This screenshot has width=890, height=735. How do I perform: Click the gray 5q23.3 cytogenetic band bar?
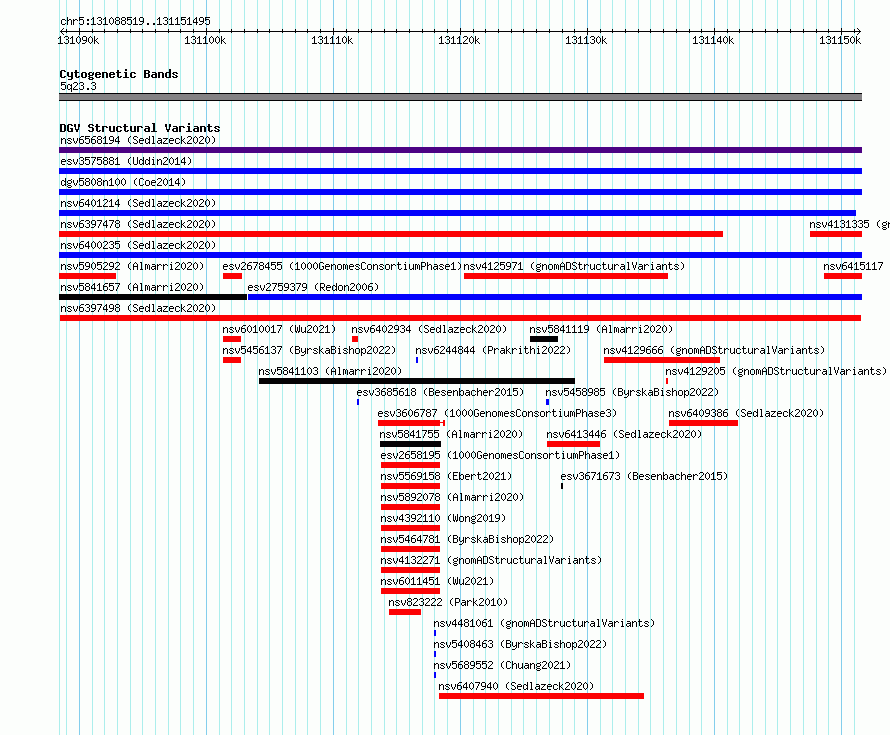(460, 97)
